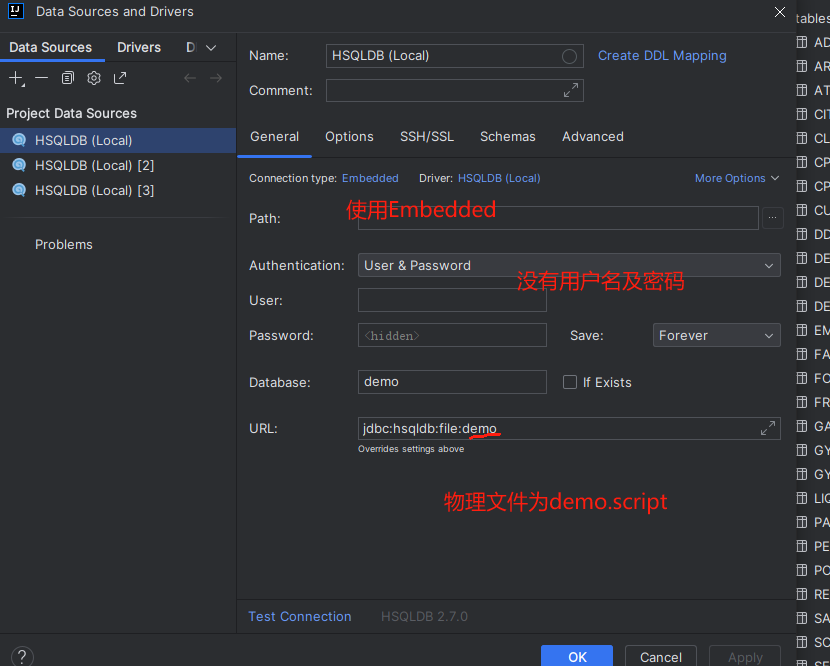Switch to Drivers tab
This screenshot has height=666, width=830.
139,47
